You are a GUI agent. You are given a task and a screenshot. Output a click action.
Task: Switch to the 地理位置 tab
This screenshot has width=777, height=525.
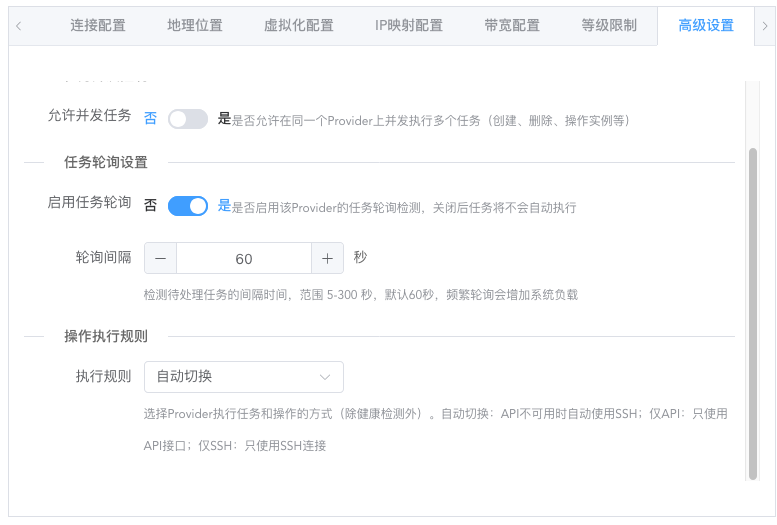(x=195, y=26)
